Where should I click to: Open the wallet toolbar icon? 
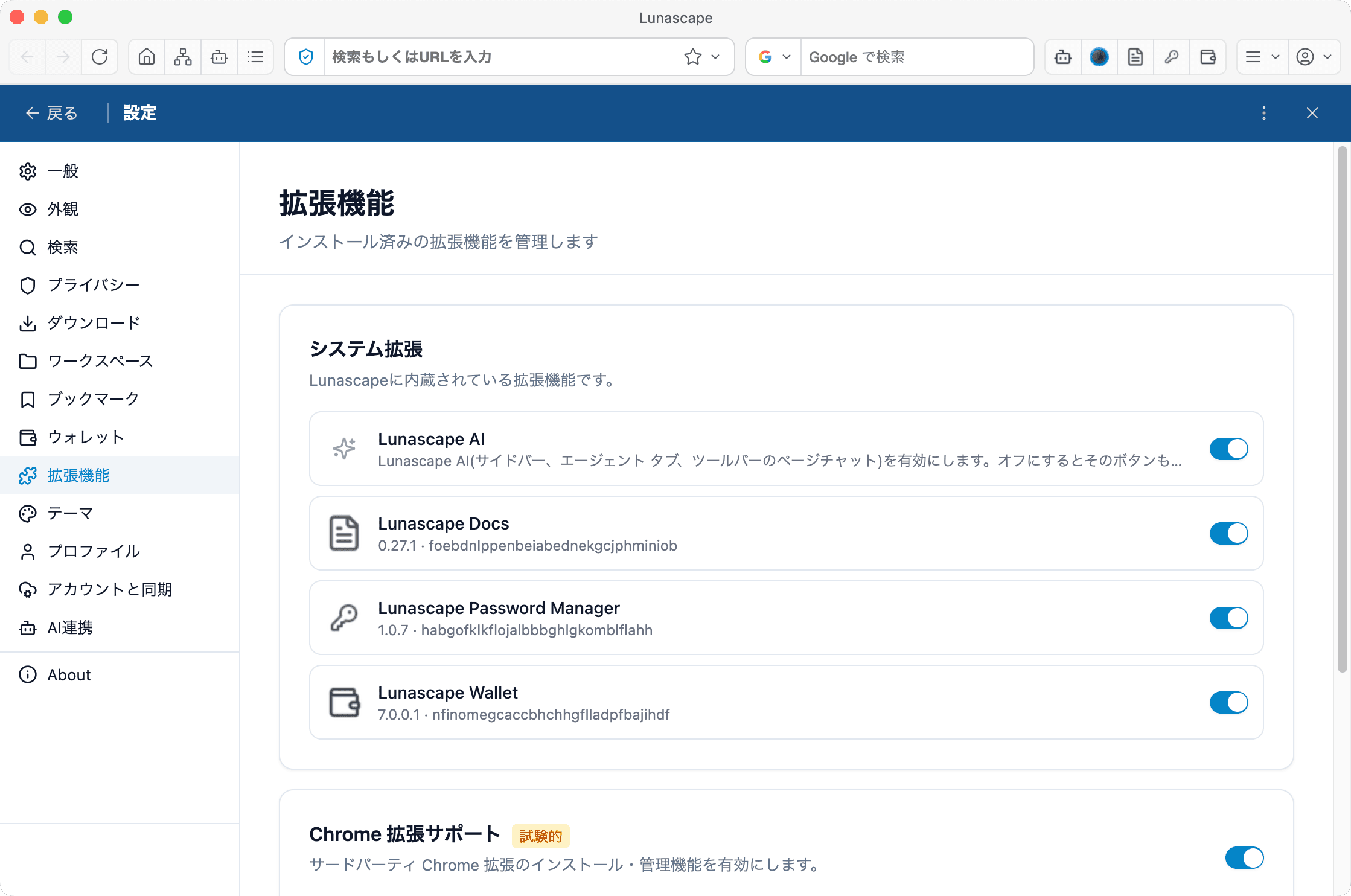click(x=1208, y=57)
